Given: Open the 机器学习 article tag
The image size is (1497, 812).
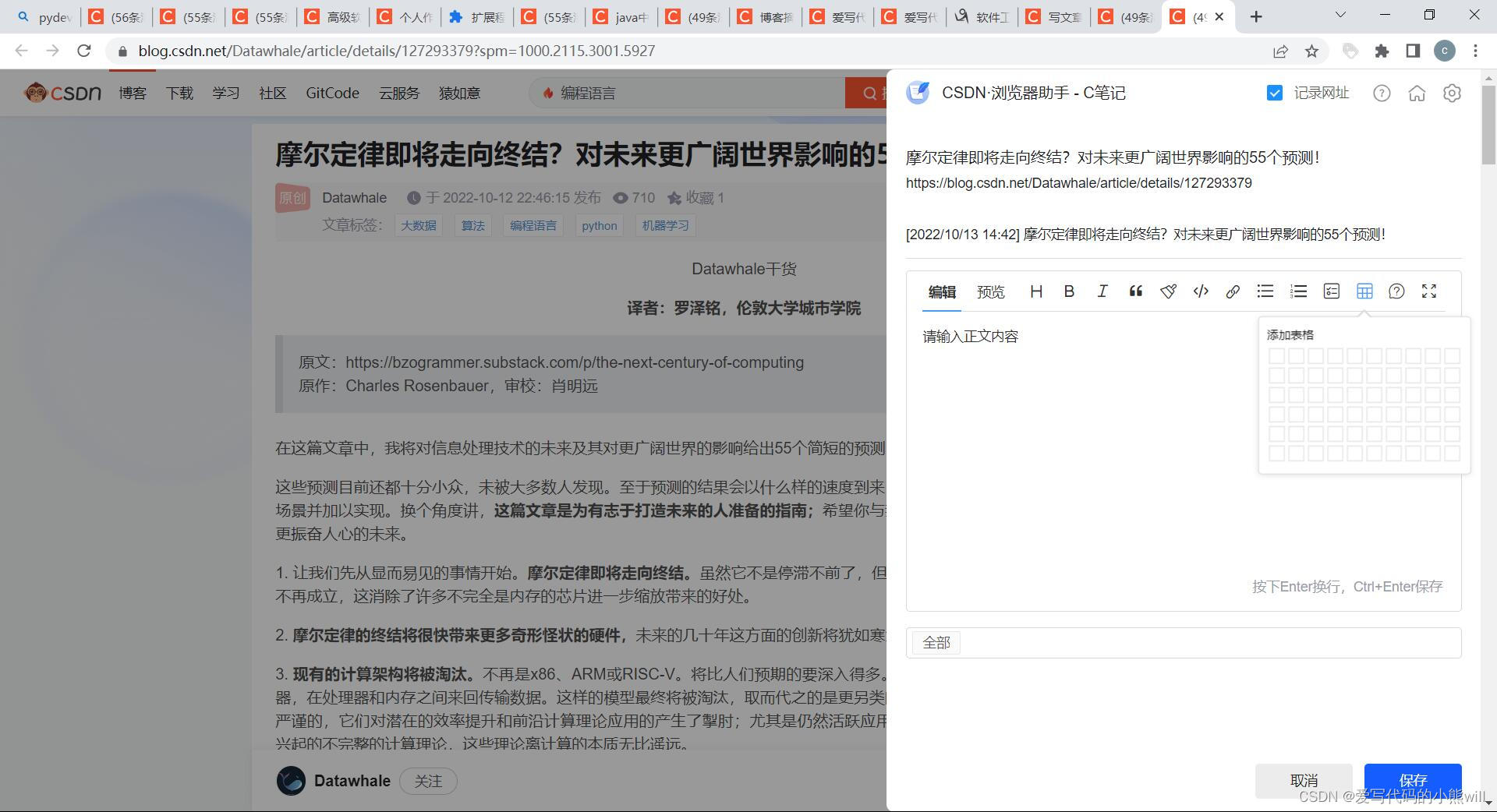Looking at the screenshot, I should (665, 226).
